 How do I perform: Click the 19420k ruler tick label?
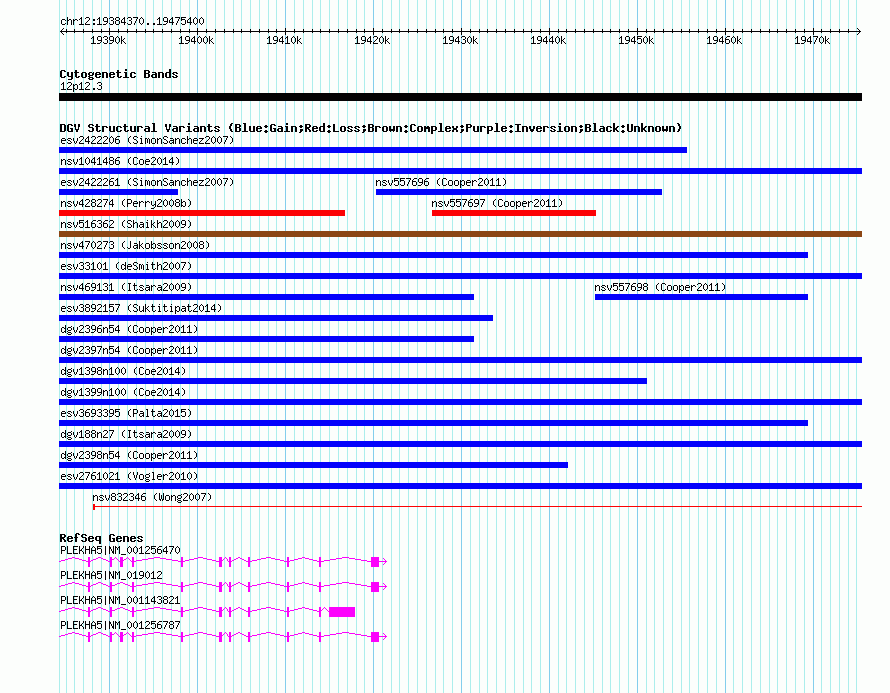pyautogui.click(x=372, y=41)
